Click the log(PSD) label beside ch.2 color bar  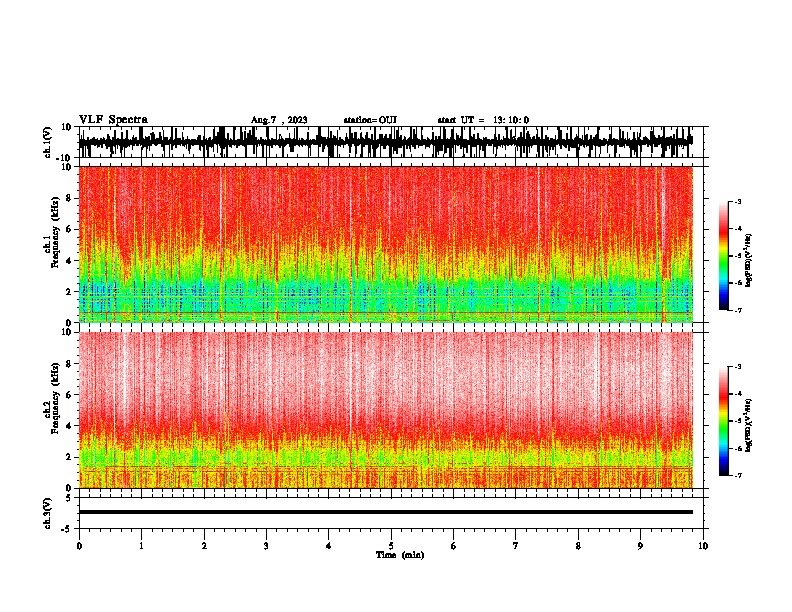(x=749, y=425)
